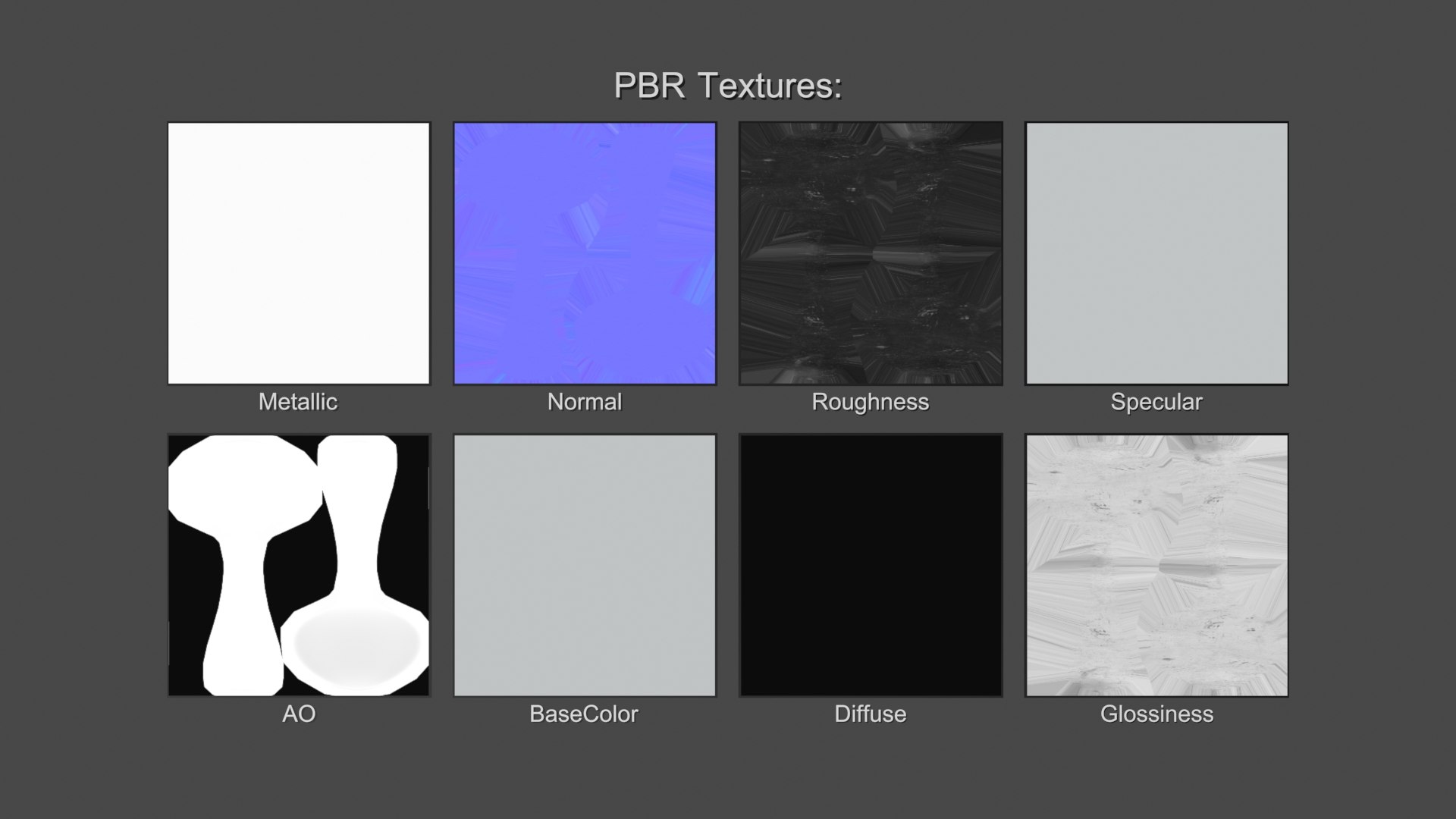Select the Normal map thumbnail
The height and width of the screenshot is (819, 1456).
click(x=585, y=253)
